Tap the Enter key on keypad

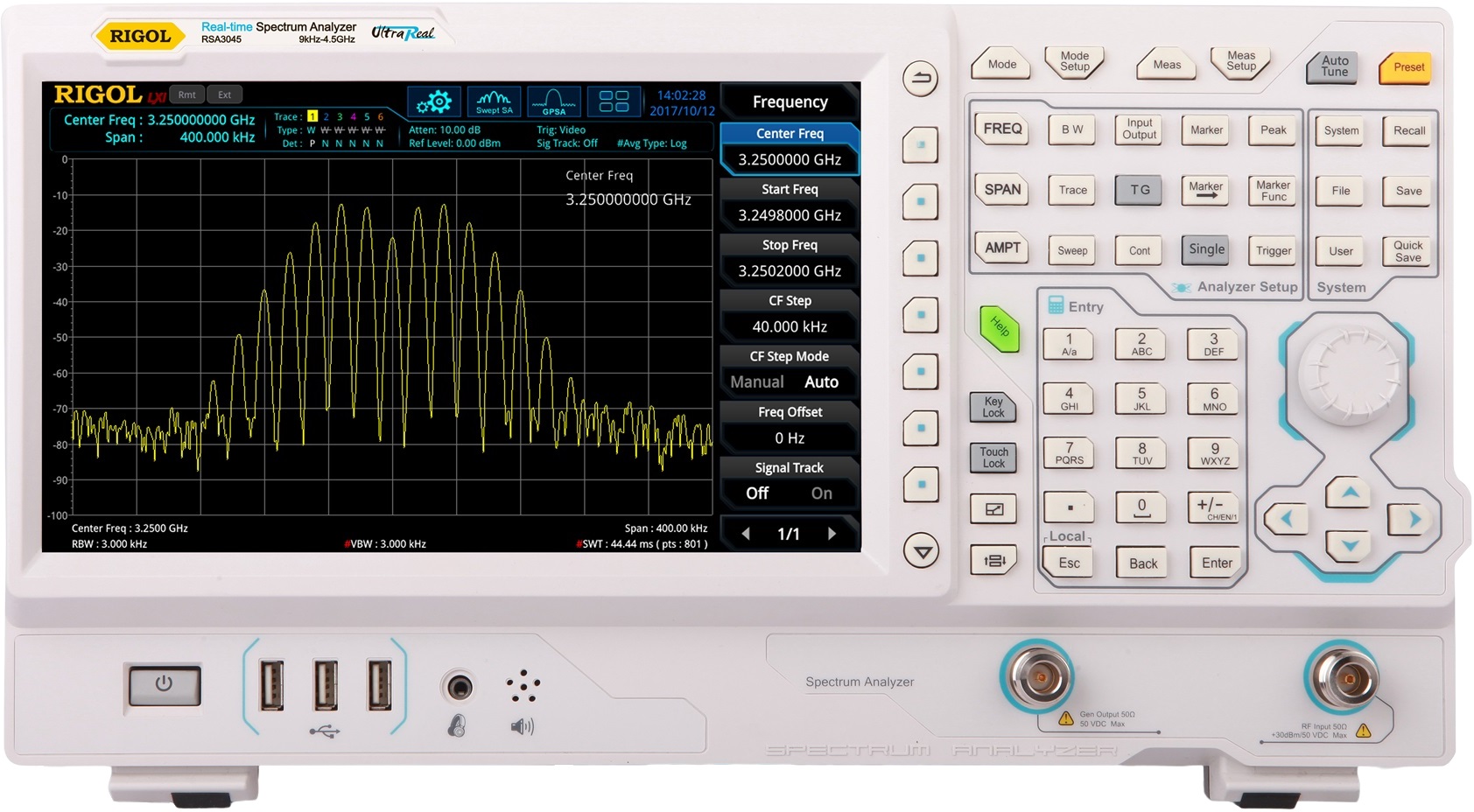tap(1216, 563)
